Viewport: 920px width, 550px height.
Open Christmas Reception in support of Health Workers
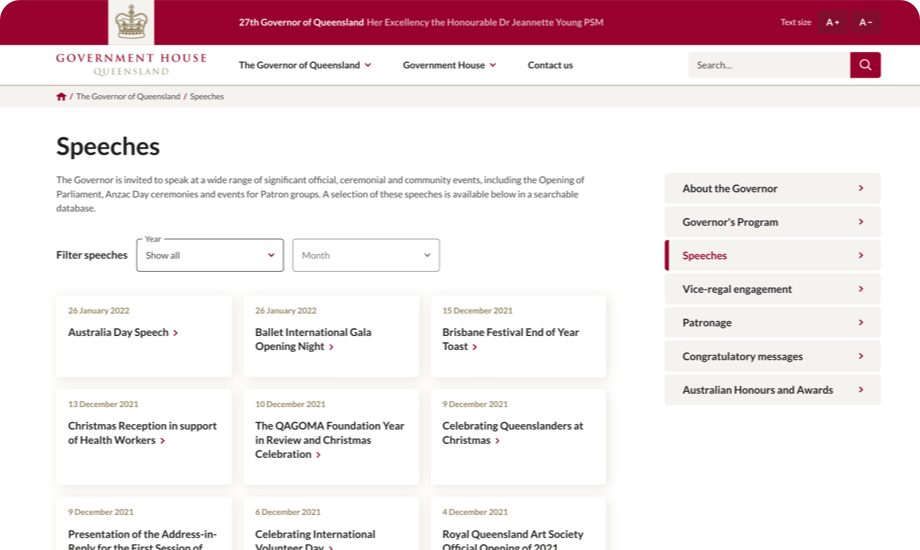pos(142,432)
